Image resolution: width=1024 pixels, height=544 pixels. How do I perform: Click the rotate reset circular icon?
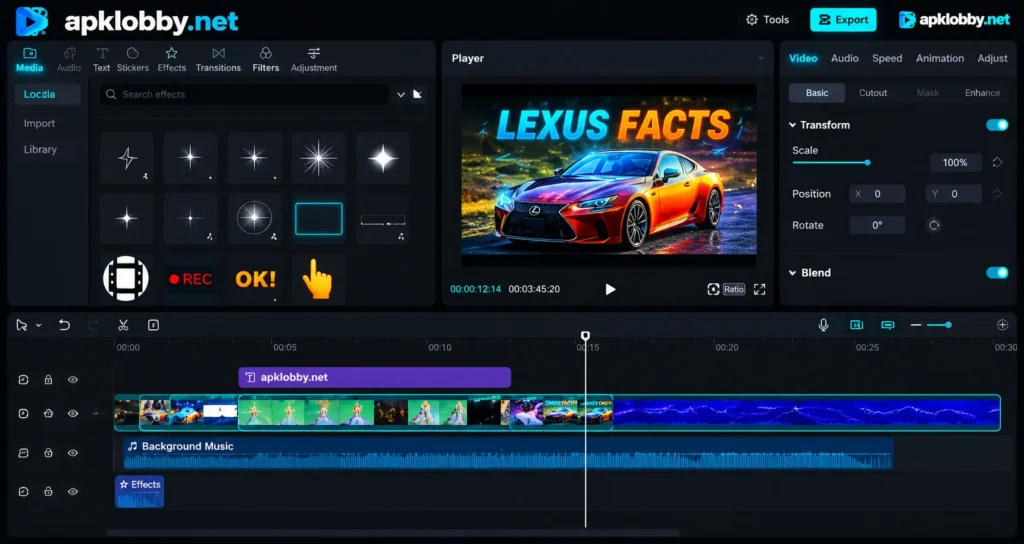(x=934, y=225)
